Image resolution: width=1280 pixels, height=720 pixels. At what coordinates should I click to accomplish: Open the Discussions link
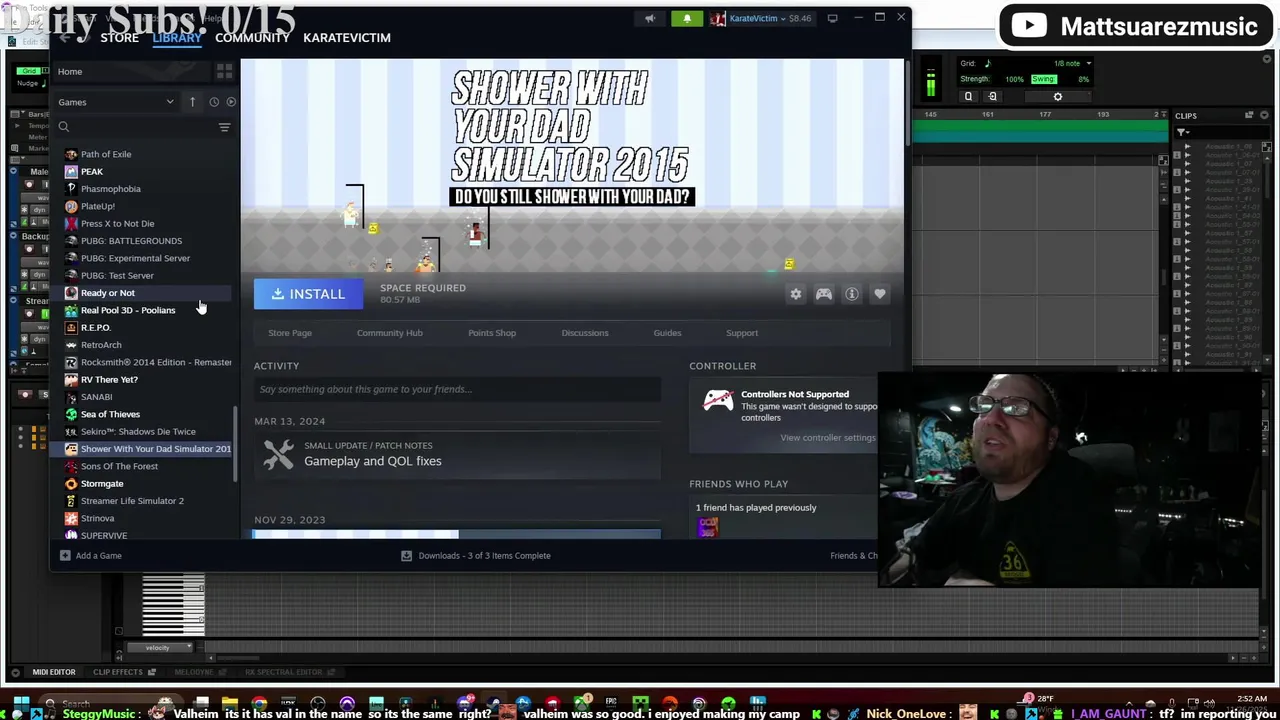pyautogui.click(x=585, y=333)
